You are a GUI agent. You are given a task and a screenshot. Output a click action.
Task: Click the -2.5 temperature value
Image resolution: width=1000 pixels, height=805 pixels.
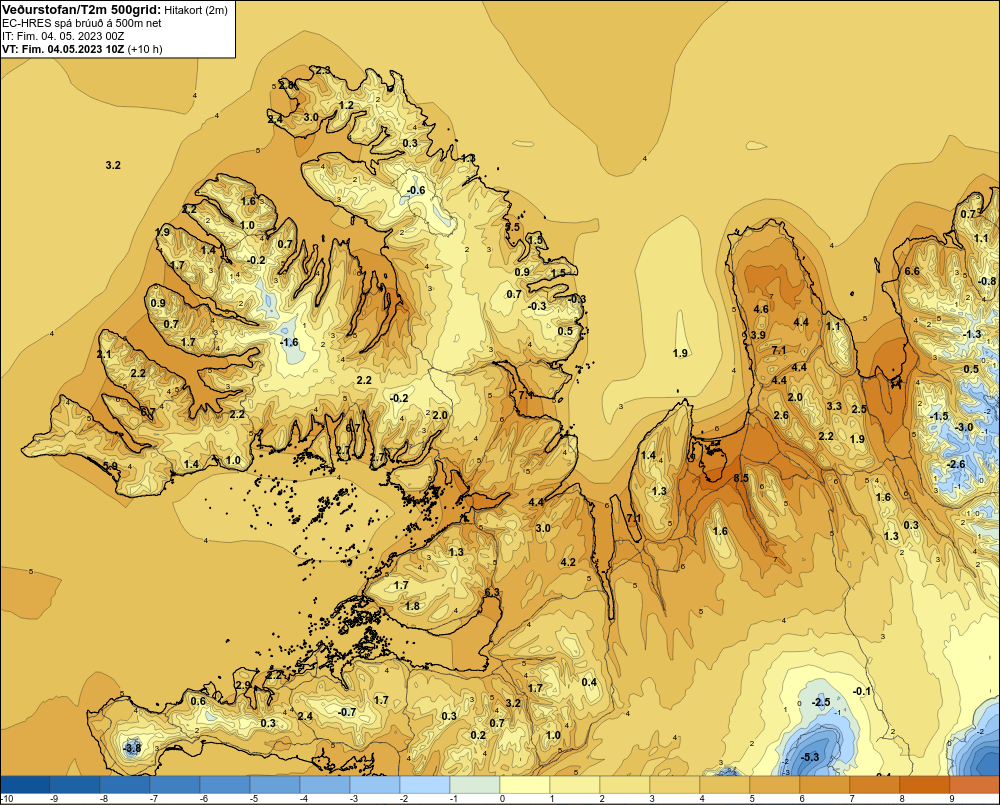coord(821,702)
